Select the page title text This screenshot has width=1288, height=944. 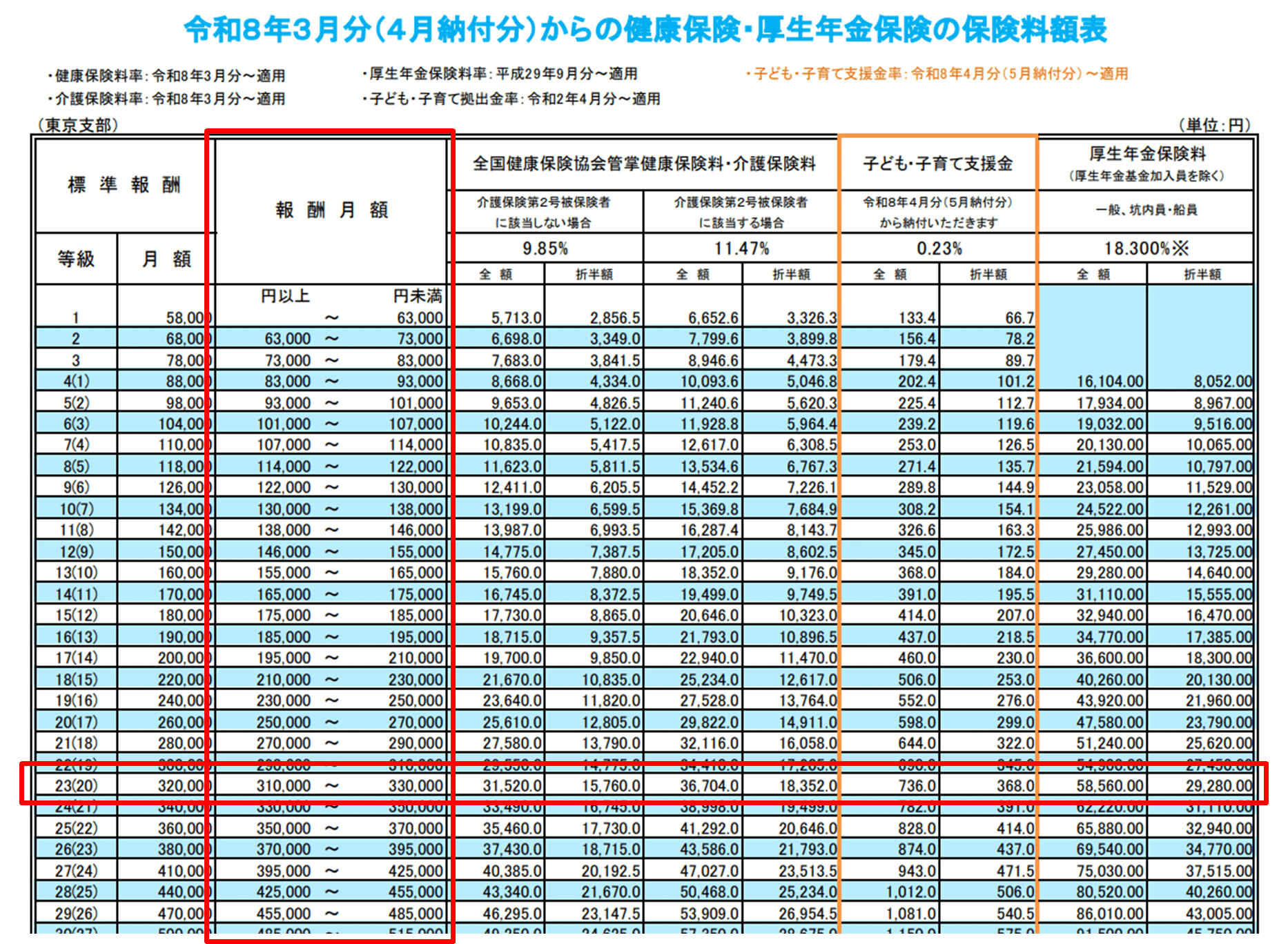645,30
